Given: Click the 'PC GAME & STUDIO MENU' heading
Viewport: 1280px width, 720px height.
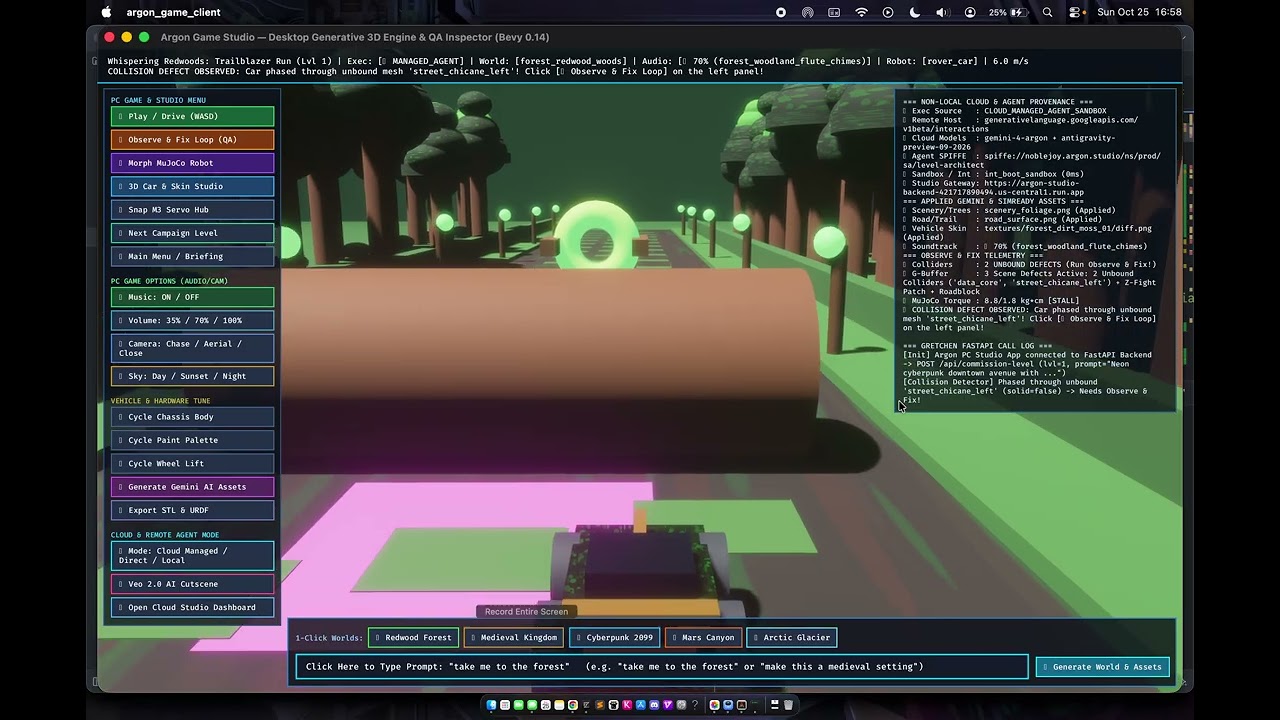Looking at the screenshot, I should click(x=158, y=100).
